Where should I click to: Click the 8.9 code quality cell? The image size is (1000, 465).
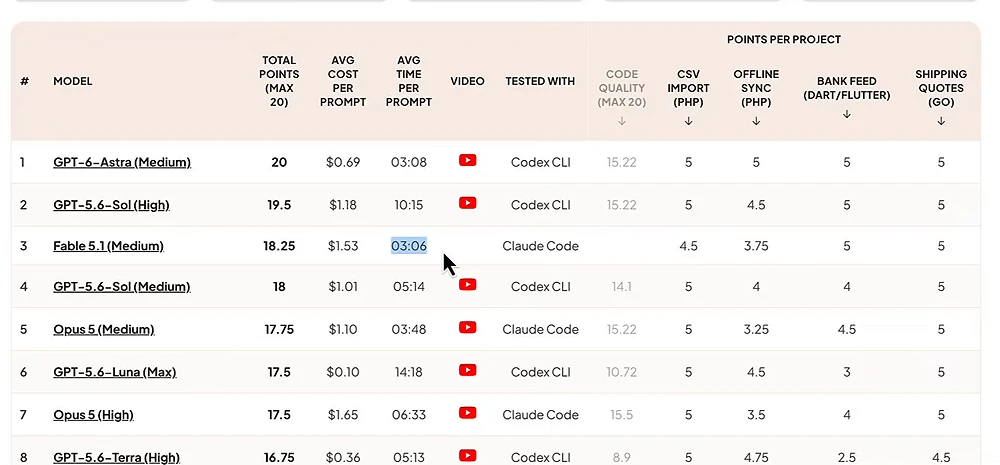[622, 457]
